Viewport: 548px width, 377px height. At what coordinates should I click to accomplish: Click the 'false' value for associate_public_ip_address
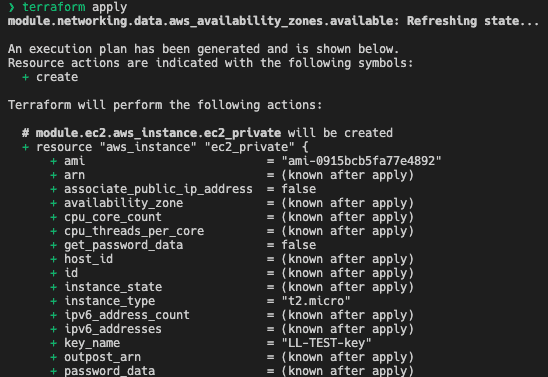coord(299,189)
